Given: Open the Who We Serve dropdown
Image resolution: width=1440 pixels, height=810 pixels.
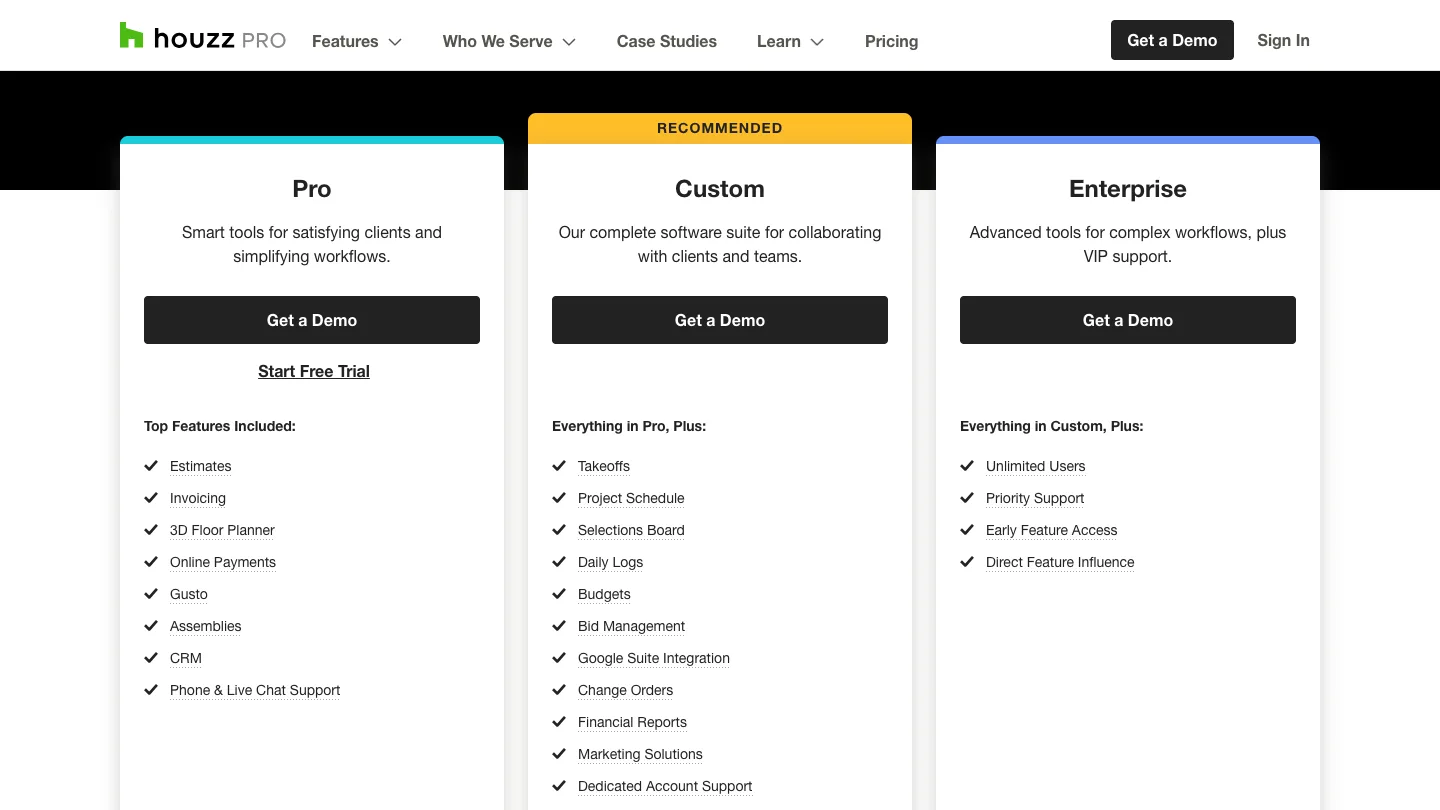Looking at the screenshot, I should pos(509,41).
